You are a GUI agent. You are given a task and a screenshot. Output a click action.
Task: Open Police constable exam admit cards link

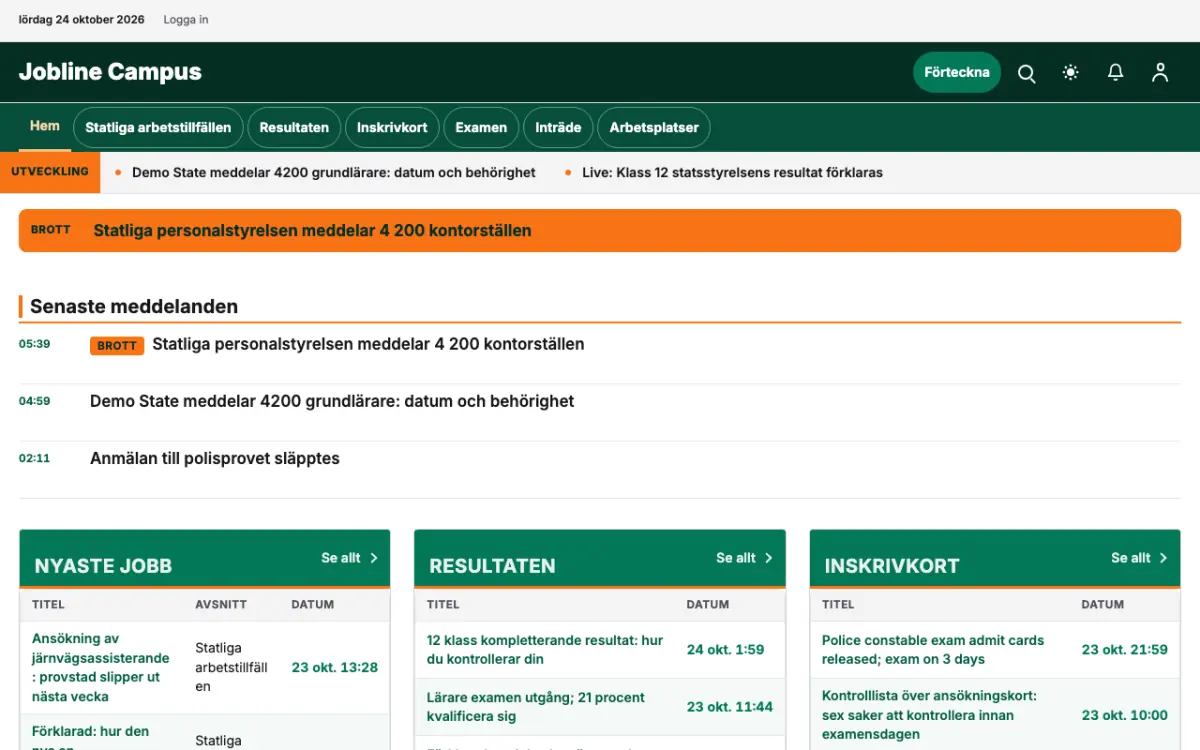coord(933,650)
